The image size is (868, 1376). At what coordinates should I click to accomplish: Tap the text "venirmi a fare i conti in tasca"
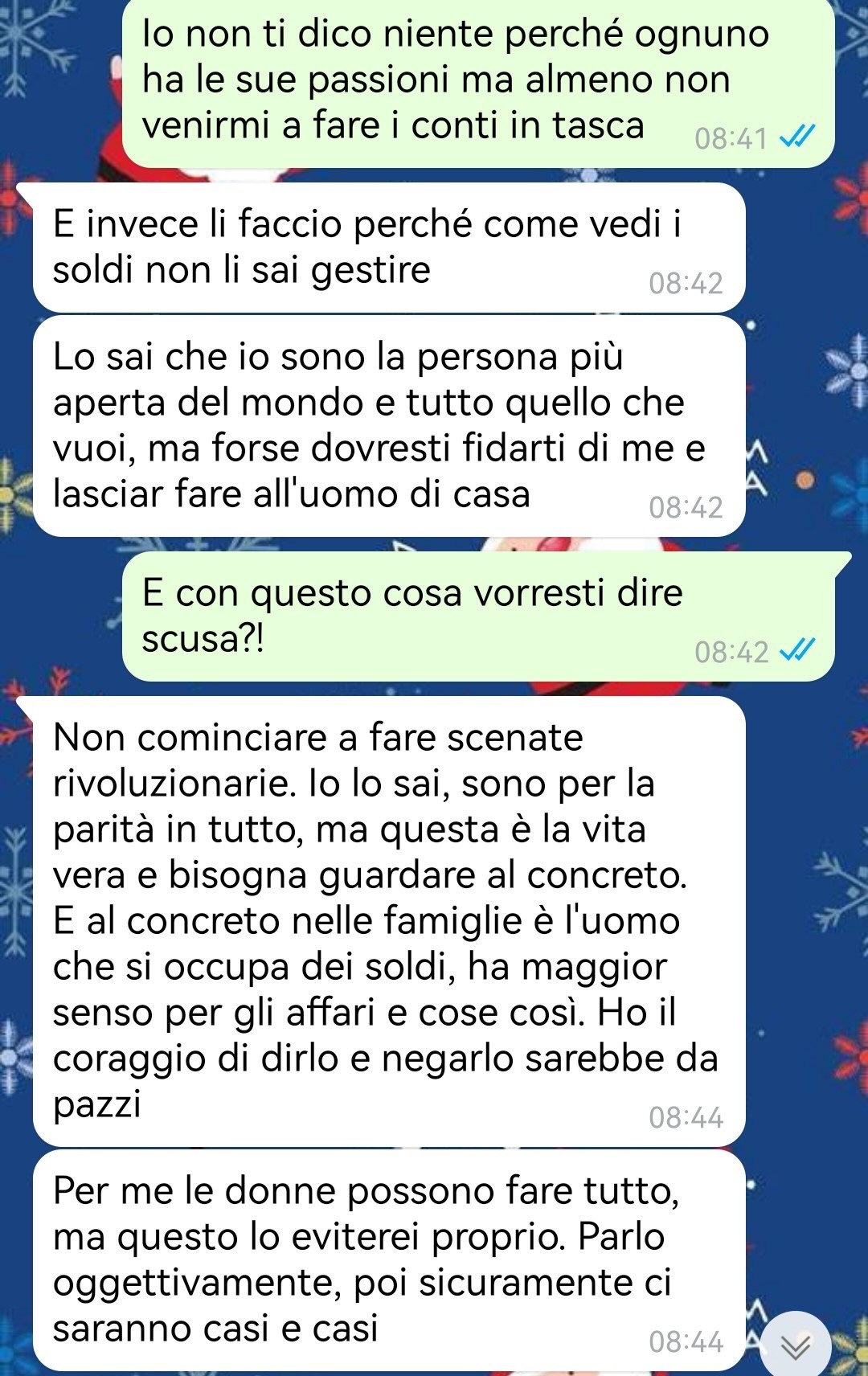coord(393,125)
